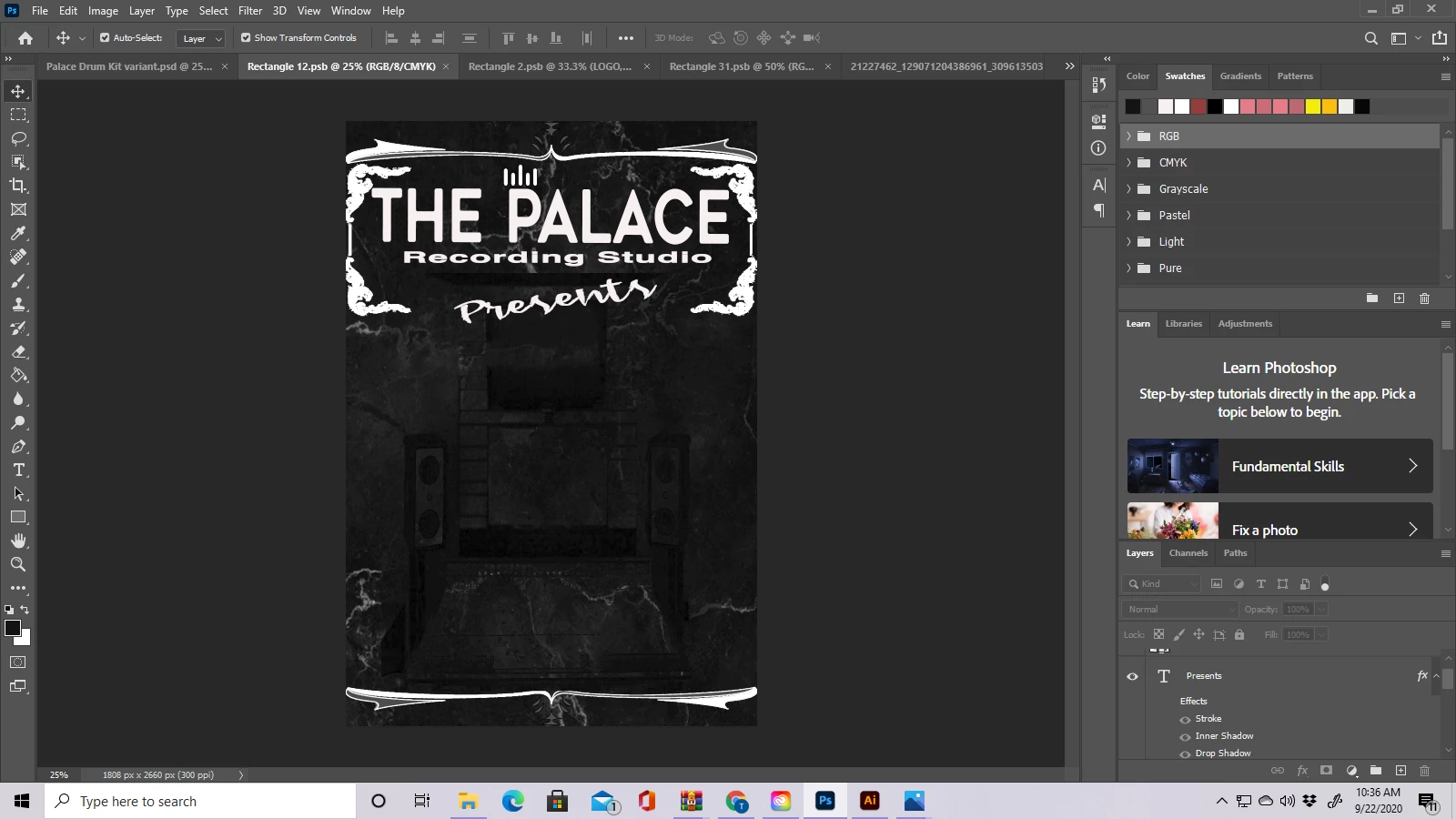Viewport: 1456px width, 819px height.
Task: Create a new swatch group folder
Action: tap(1372, 298)
